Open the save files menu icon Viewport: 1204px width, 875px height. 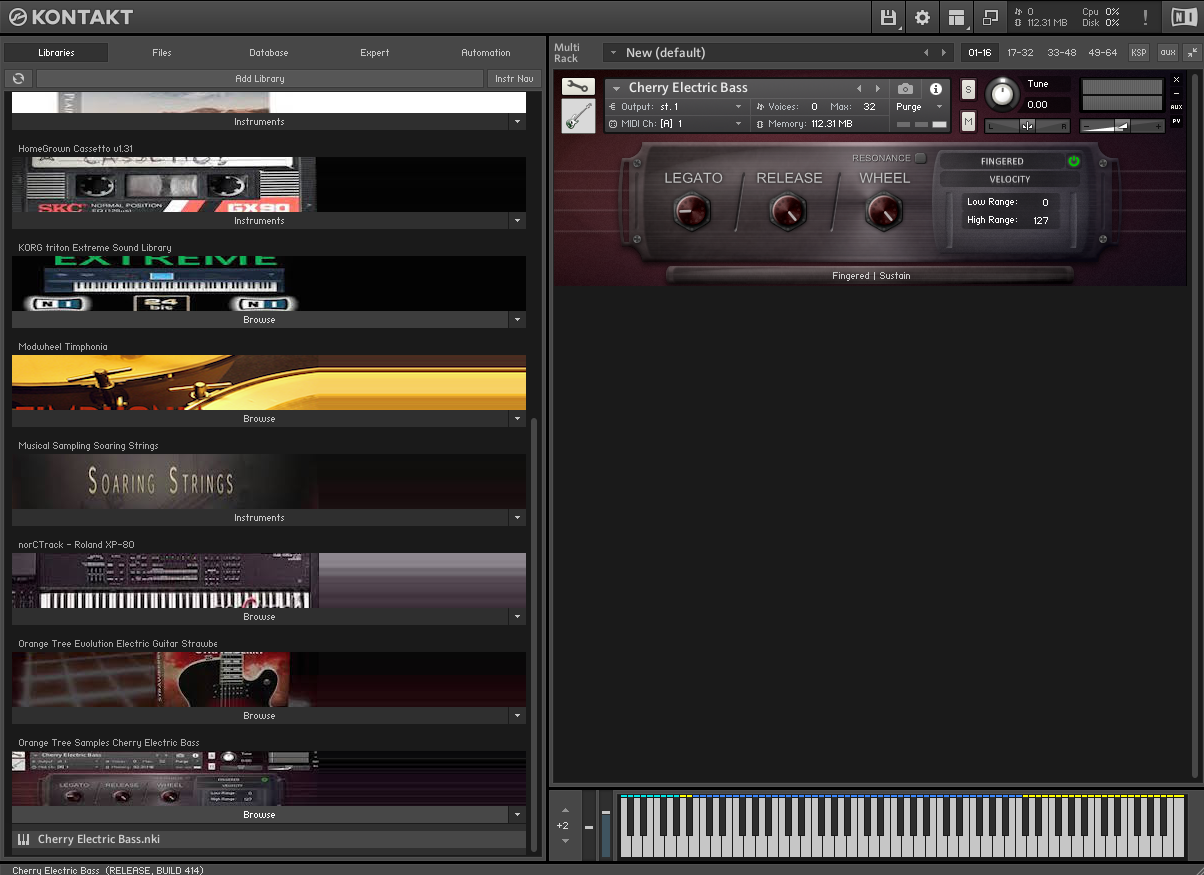[888, 17]
